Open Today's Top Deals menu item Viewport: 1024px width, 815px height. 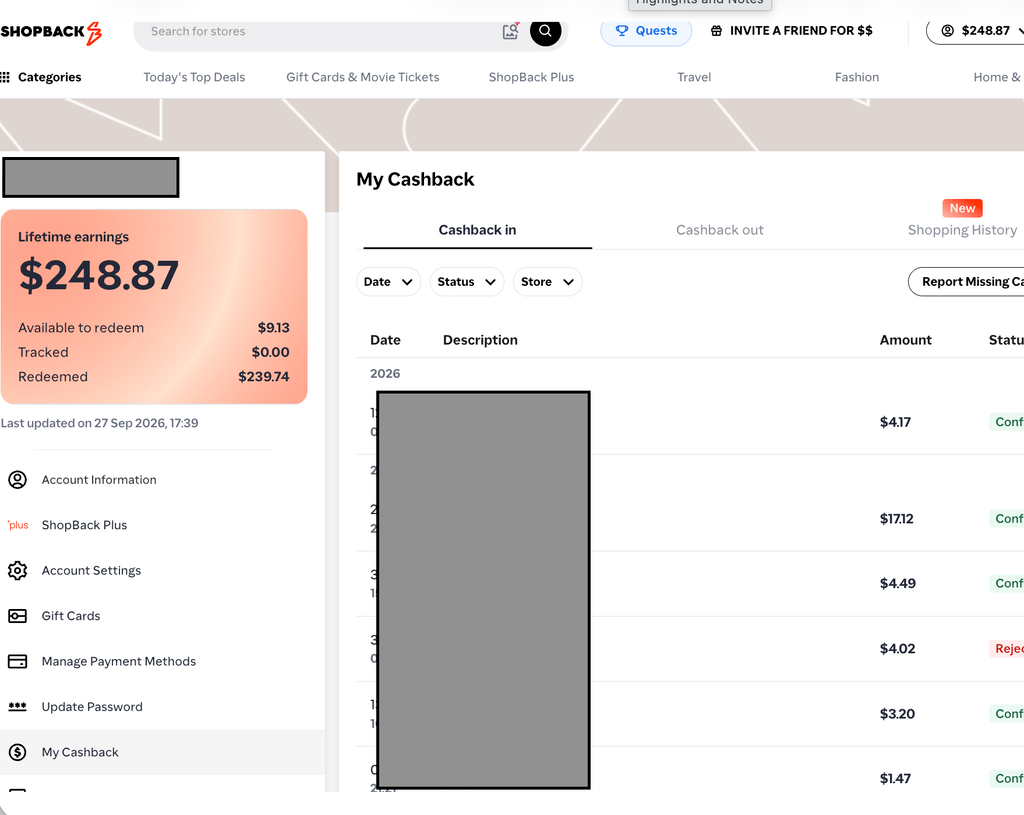(194, 77)
